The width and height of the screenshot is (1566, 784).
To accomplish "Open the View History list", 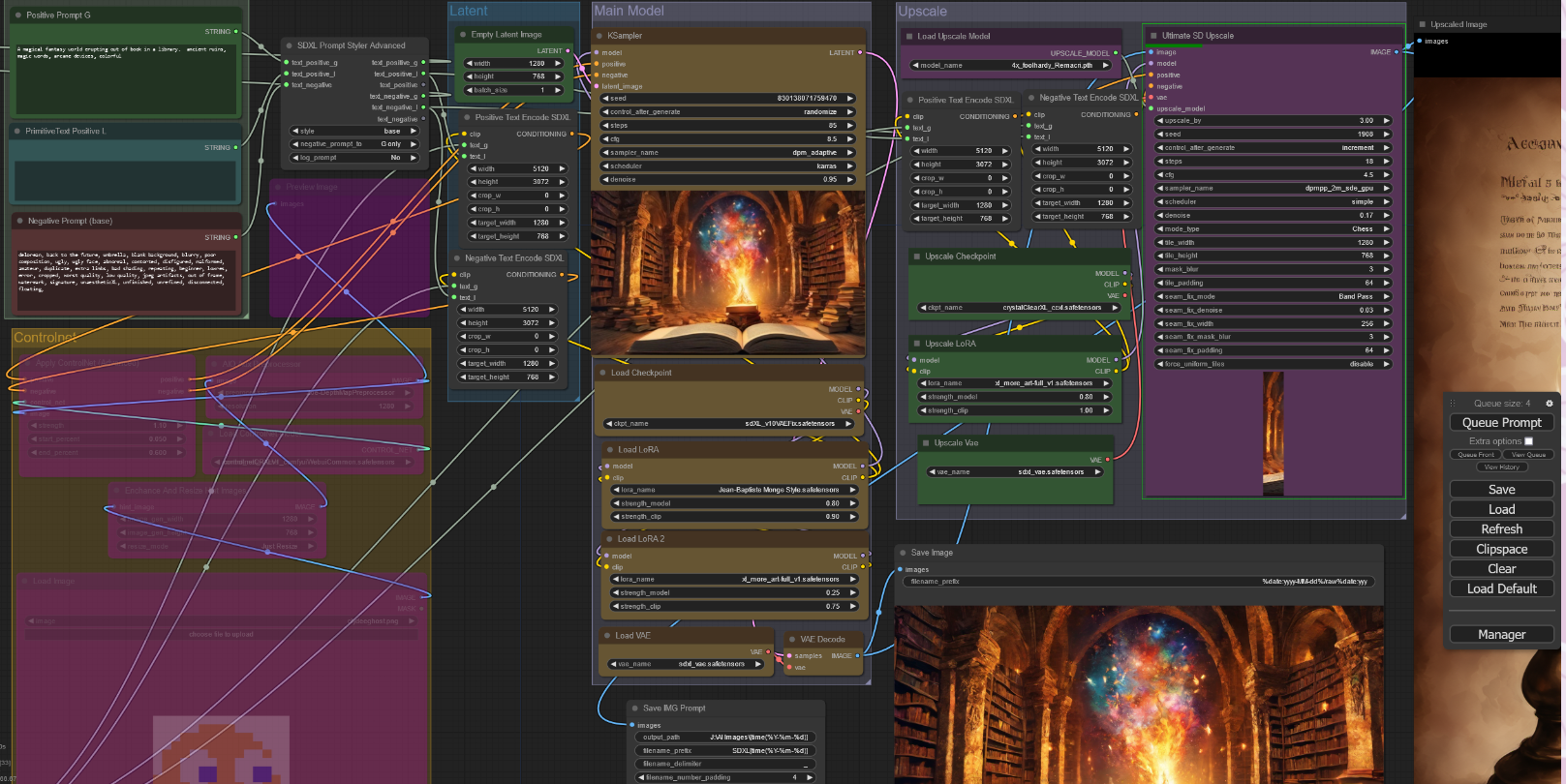I will (1501, 467).
